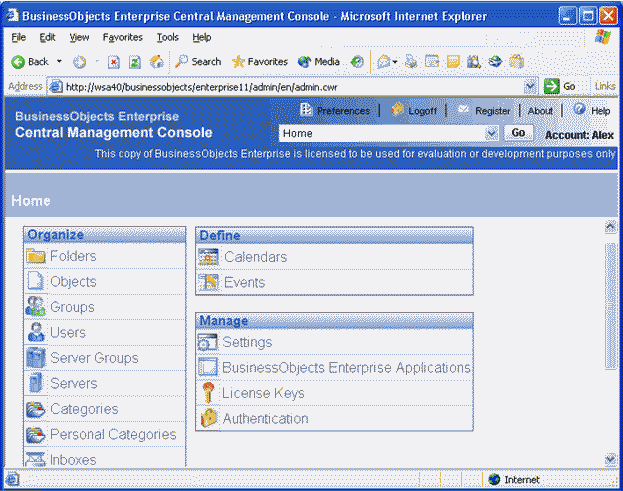The image size is (623, 491).
Task: Open the BusinessObjects Enterprise Applications icon
Action: click(x=208, y=367)
